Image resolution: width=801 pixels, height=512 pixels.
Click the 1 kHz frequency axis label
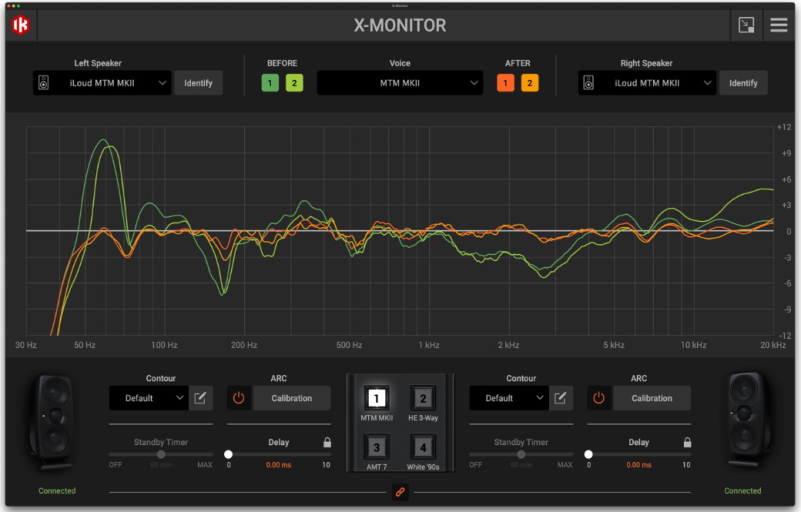point(429,345)
